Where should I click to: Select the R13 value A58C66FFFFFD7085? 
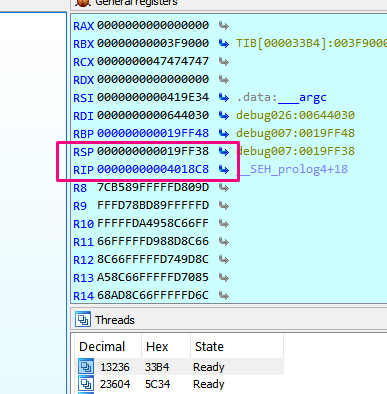click(153, 278)
